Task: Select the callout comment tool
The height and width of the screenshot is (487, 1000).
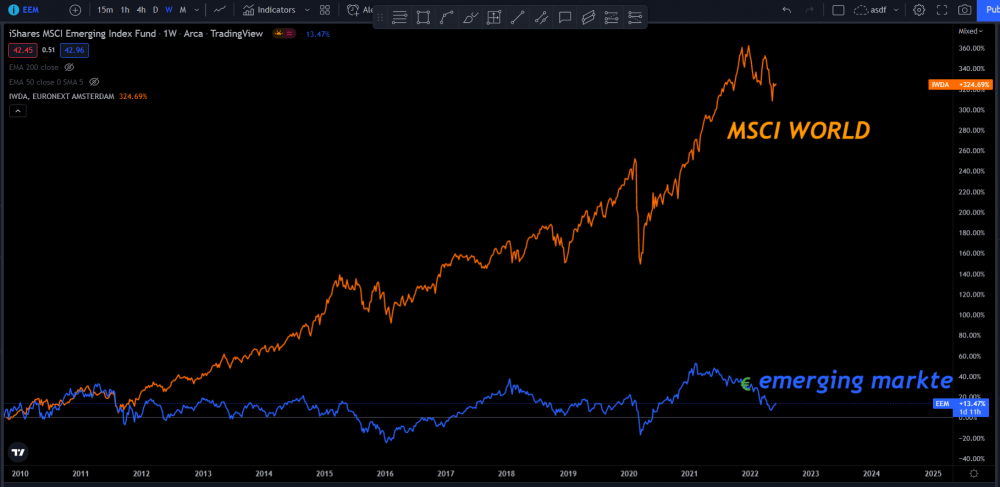Action: 564,18
